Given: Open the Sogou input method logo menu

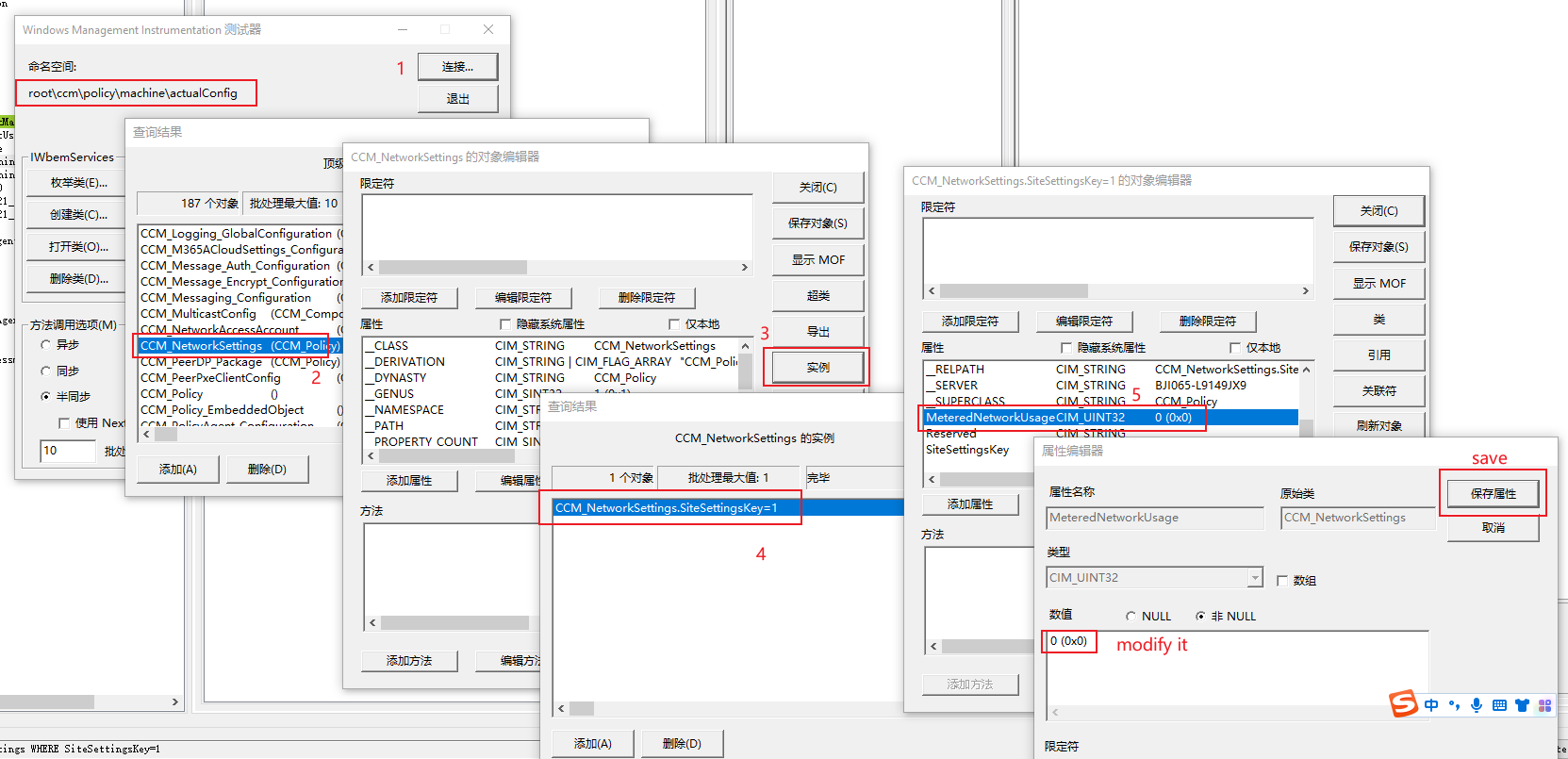Looking at the screenshot, I should [1404, 703].
